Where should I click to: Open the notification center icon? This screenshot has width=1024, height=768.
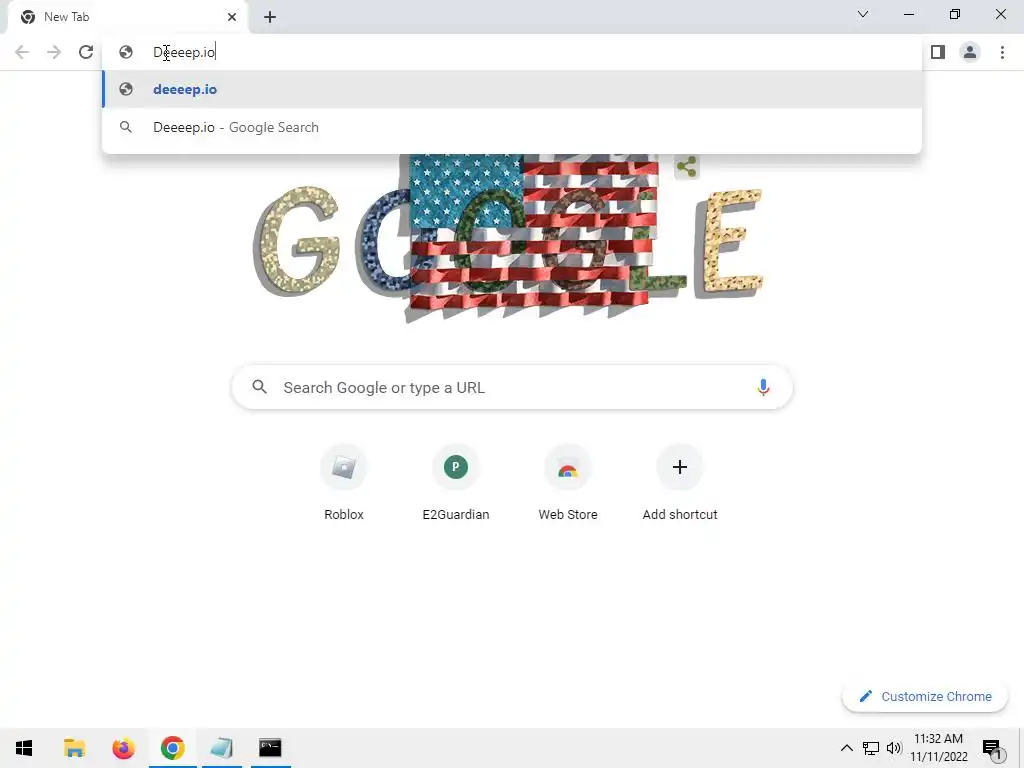point(991,748)
